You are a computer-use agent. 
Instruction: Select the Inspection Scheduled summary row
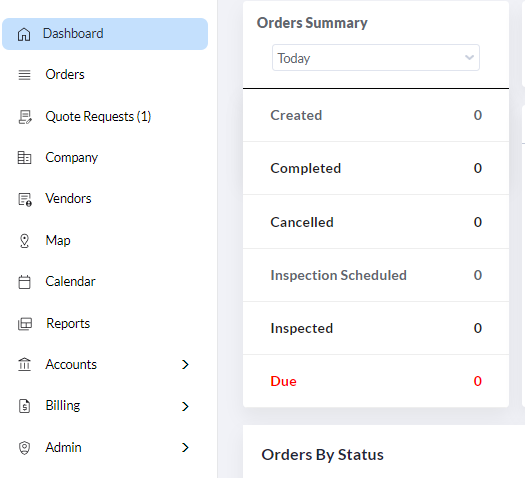point(376,275)
